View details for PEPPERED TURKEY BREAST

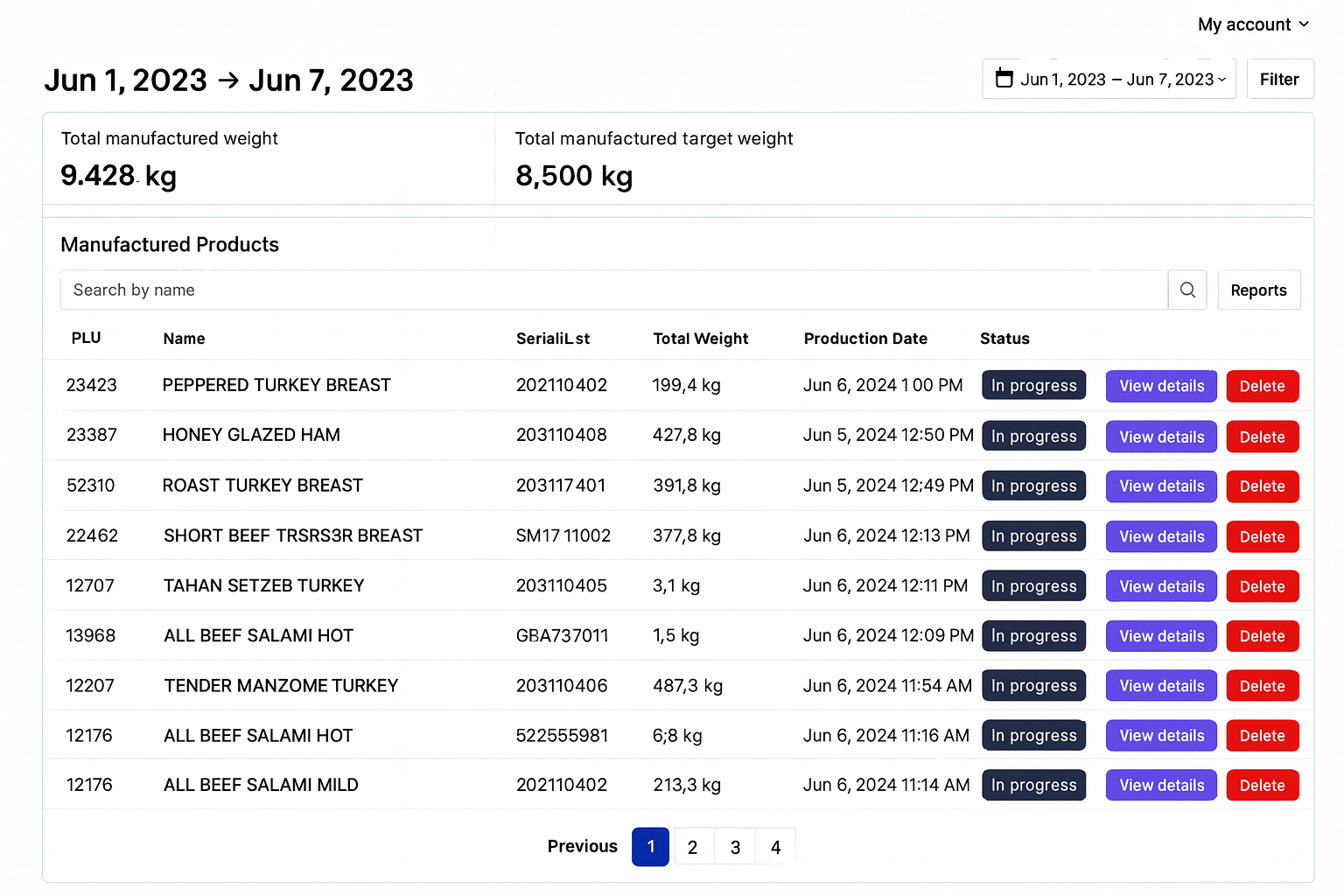click(x=1161, y=386)
